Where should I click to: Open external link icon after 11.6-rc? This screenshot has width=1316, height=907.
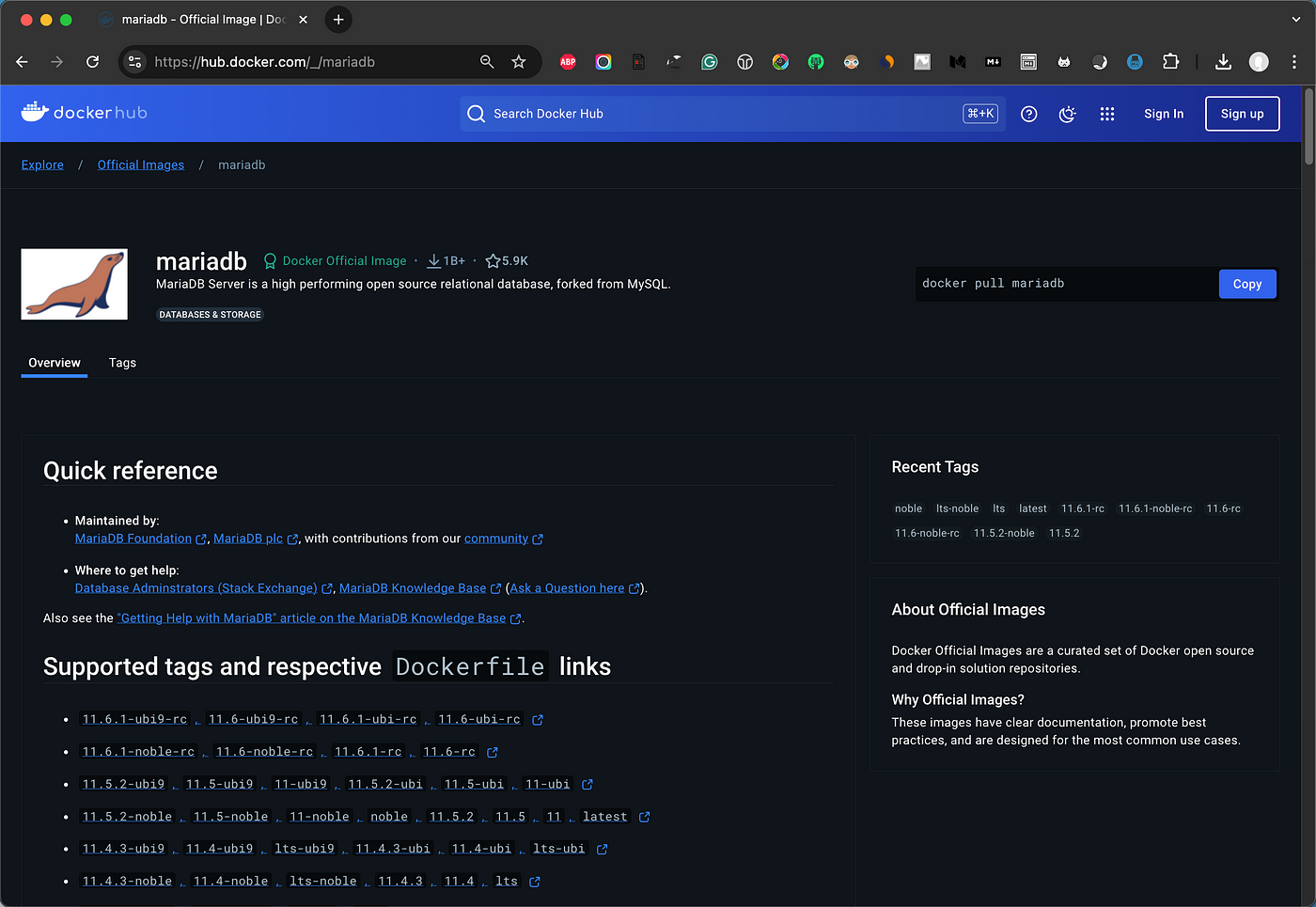tap(493, 752)
